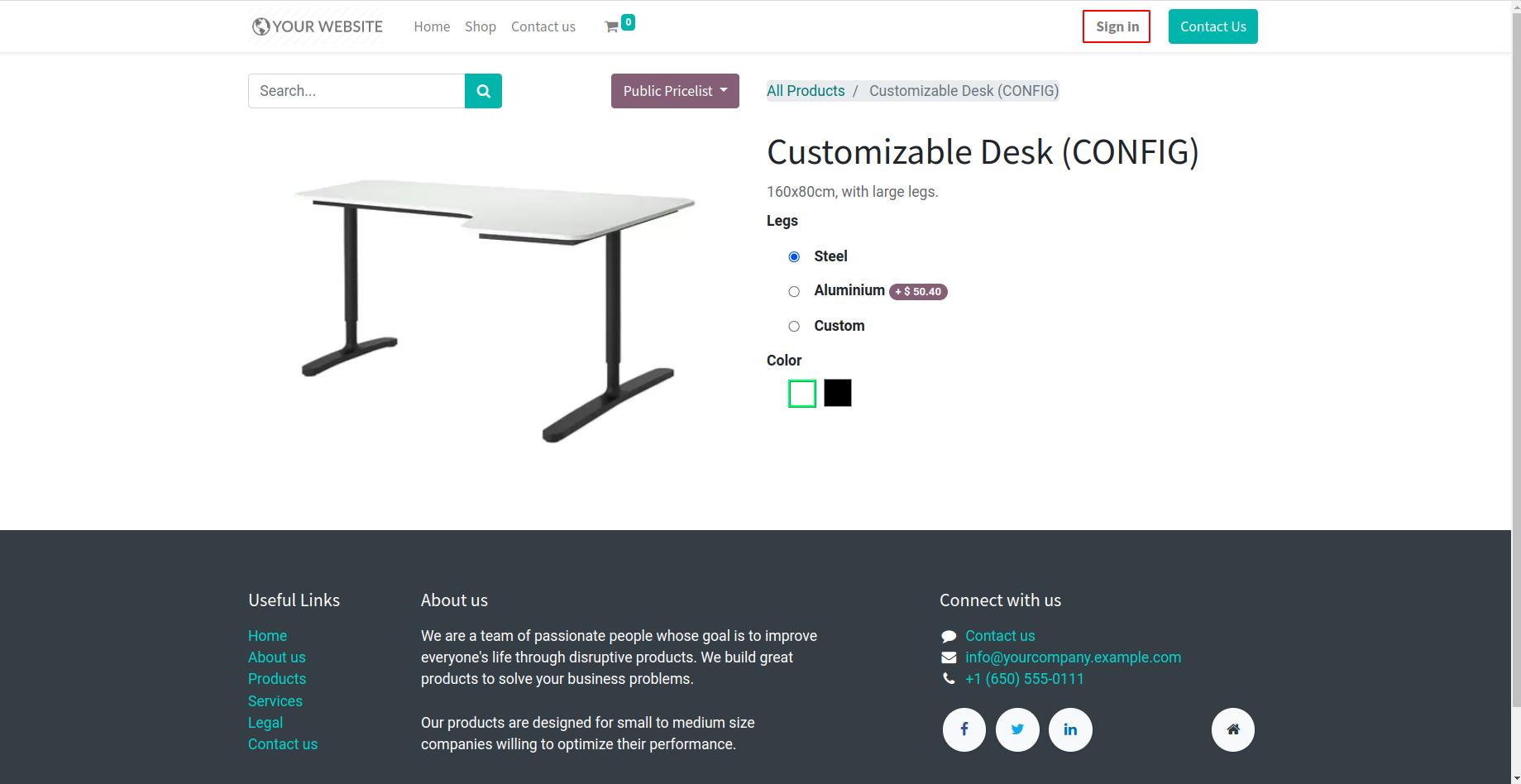This screenshot has height=784, width=1521.
Task: Open Contact us in the top navbar
Action: tap(543, 26)
